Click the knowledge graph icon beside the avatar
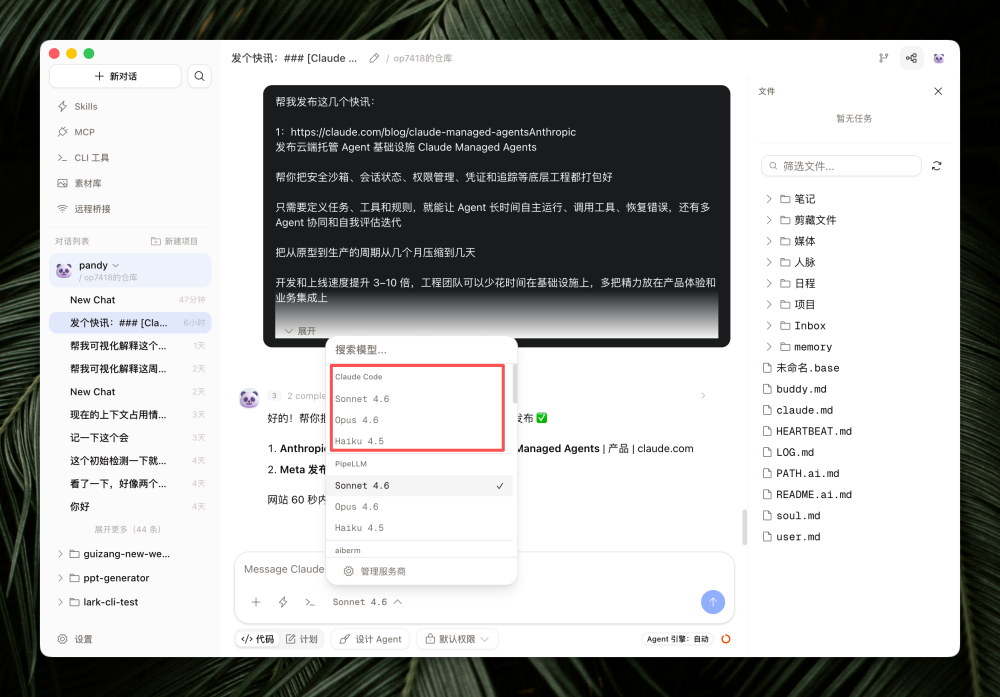1000x697 pixels. [x=911, y=57]
